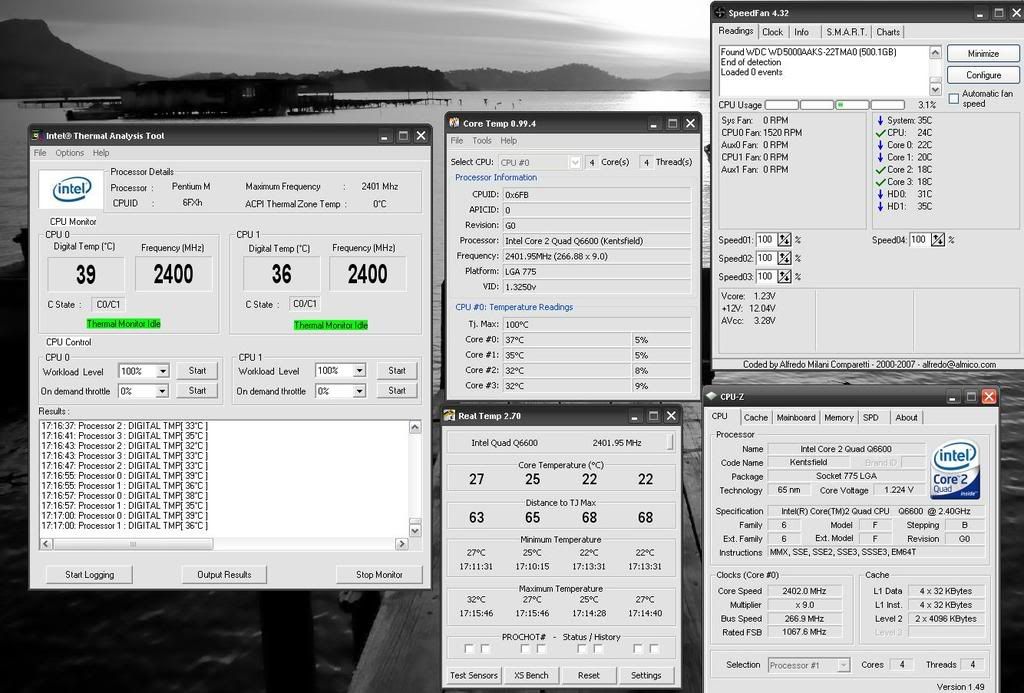The height and width of the screenshot is (693, 1024).
Task: Open the Selection Processor #1 dropdown in CPU-Z
Action: (x=844, y=665)
